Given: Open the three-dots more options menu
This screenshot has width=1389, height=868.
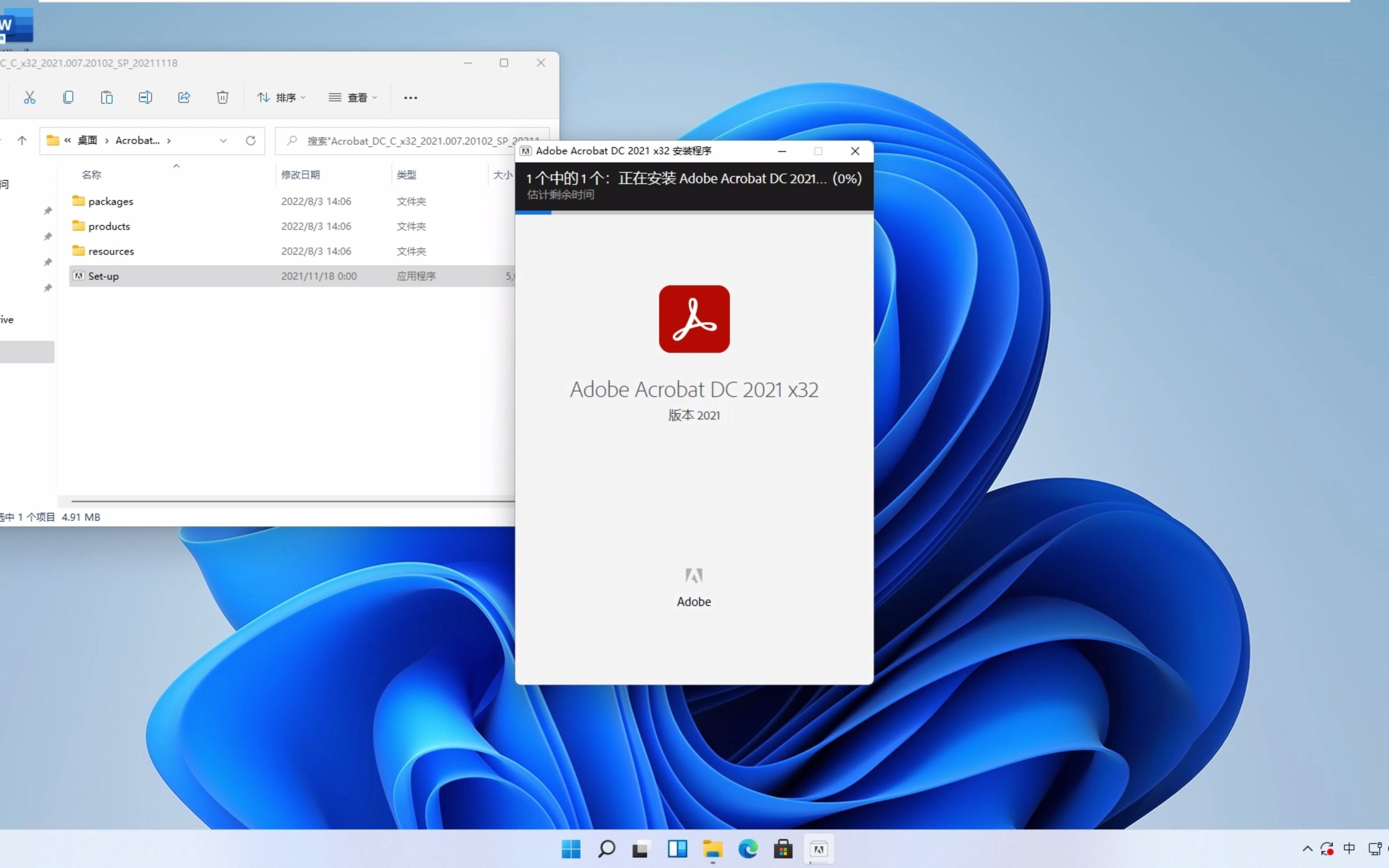Looking at the screenshot, I should click(x=410, y=98).
